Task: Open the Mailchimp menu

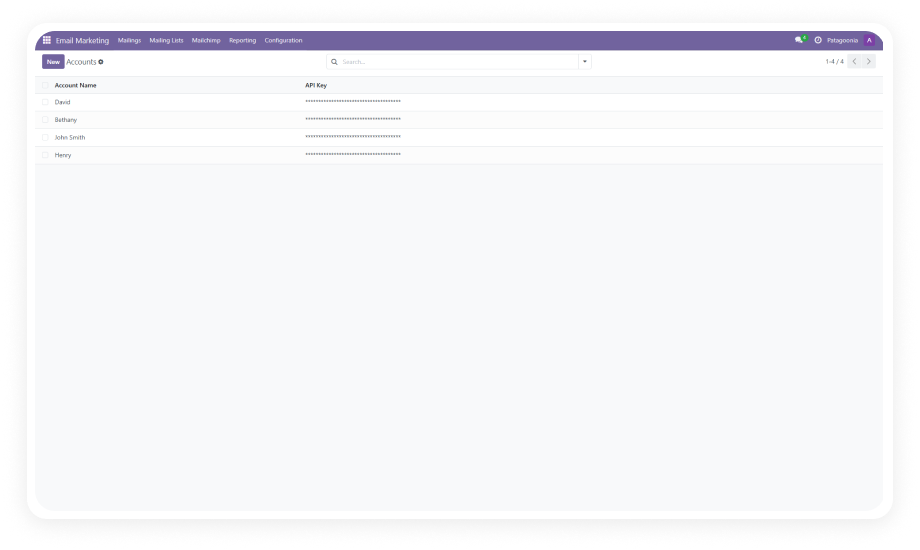Action: pos(206,41)
